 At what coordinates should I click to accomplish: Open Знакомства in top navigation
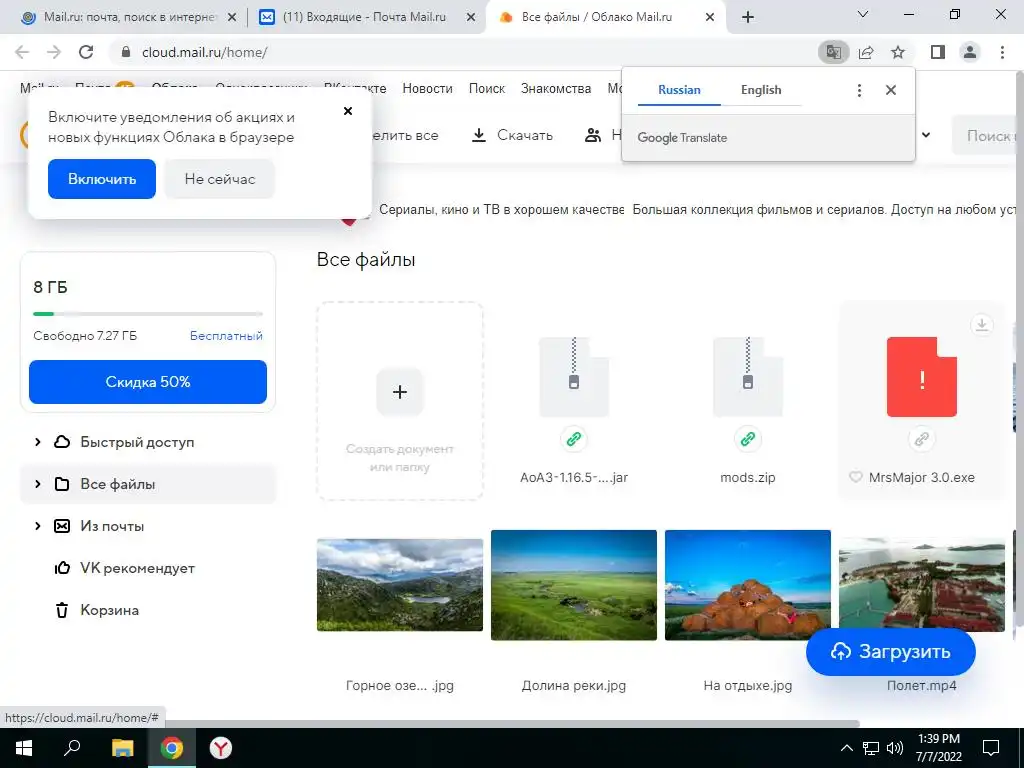pos(556,88)
